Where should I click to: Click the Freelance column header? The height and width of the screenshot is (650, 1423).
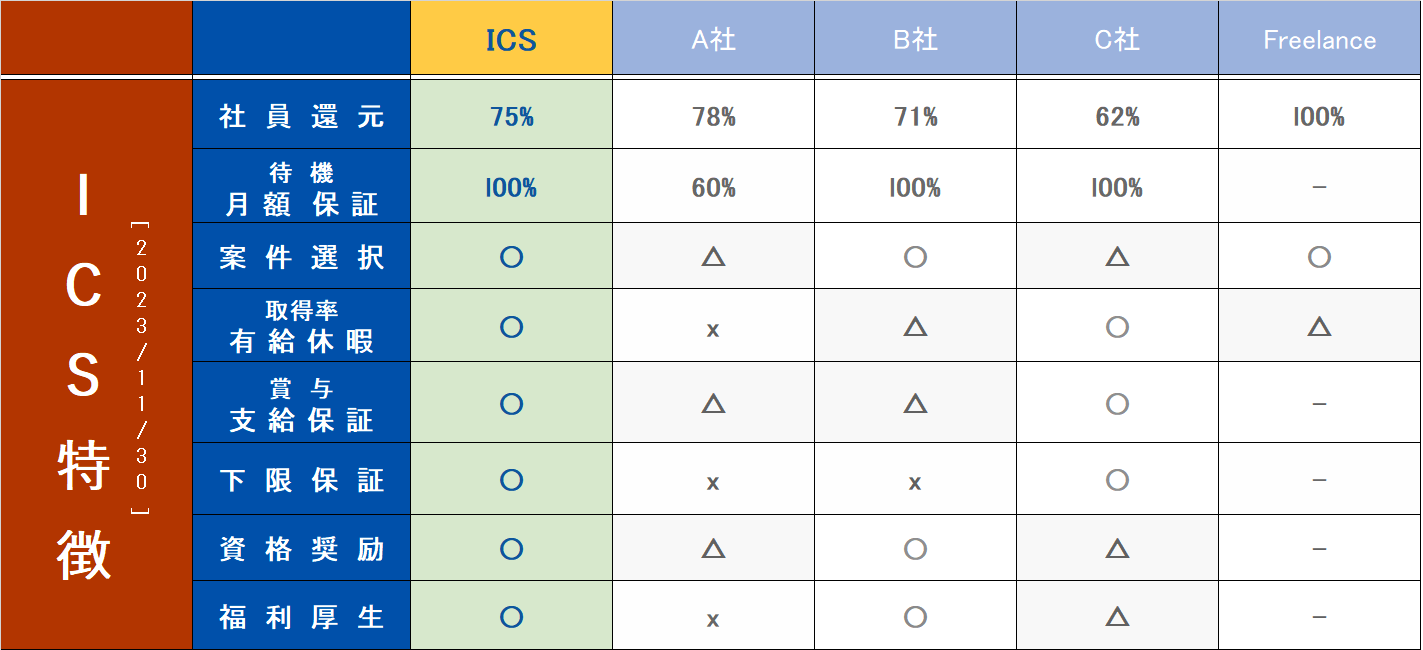tap(1319, 40)
